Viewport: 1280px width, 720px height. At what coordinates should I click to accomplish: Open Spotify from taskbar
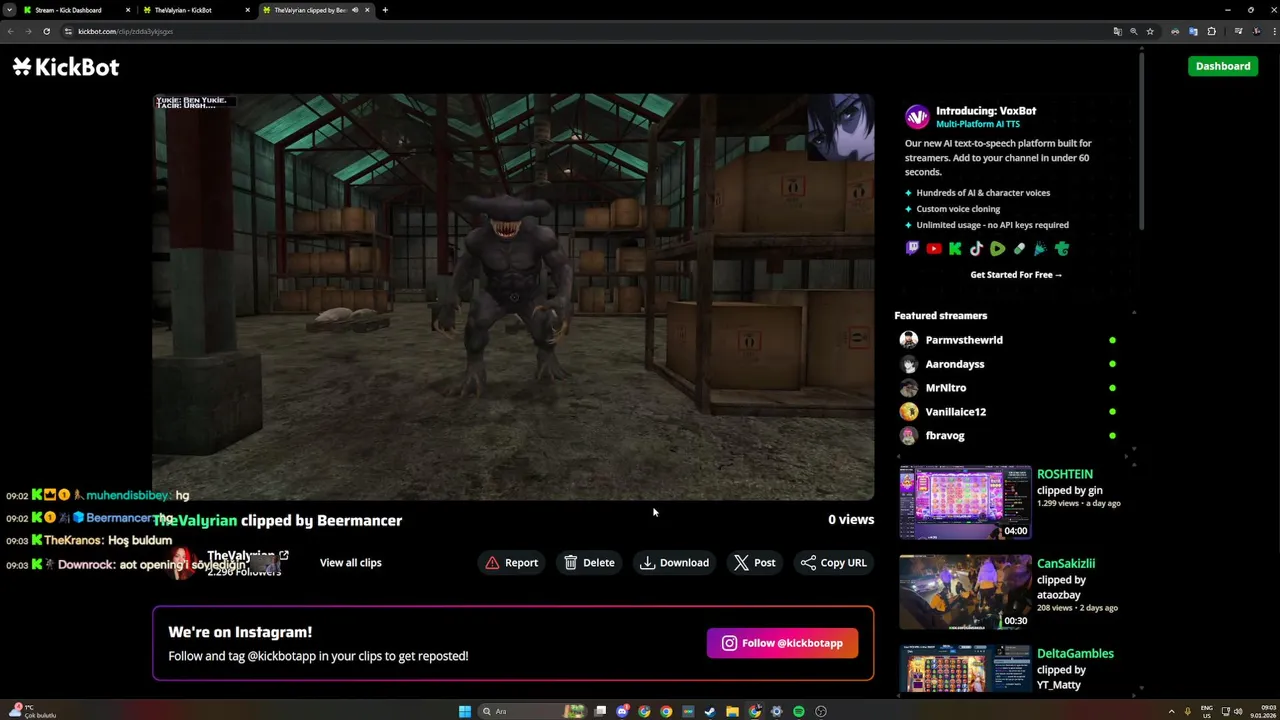point(799,711)
